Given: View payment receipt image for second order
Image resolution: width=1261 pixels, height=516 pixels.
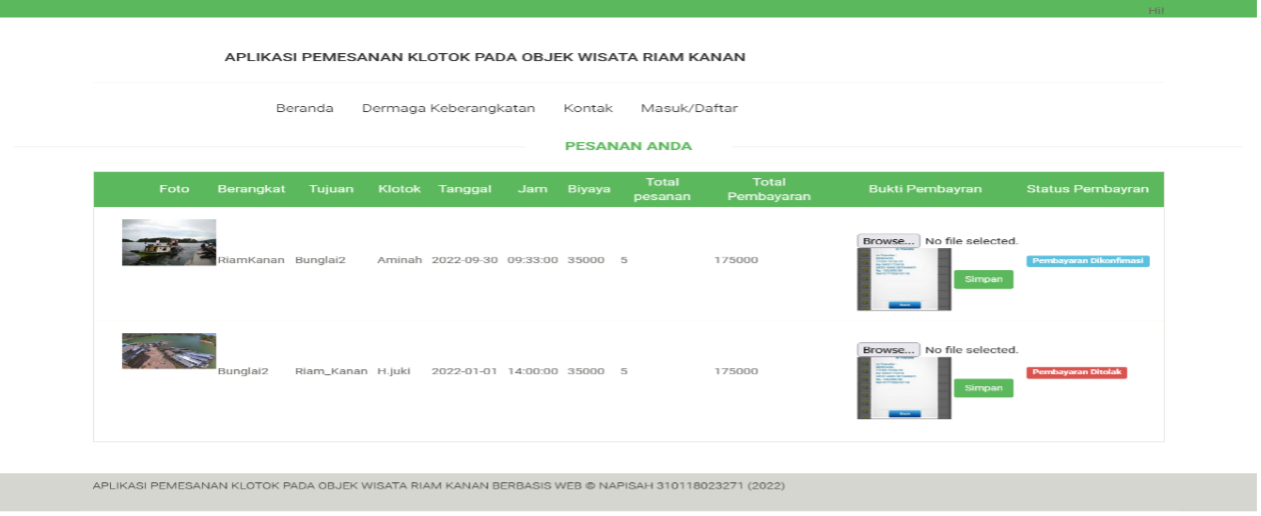Looking at the screenshot, I should 904,389.
